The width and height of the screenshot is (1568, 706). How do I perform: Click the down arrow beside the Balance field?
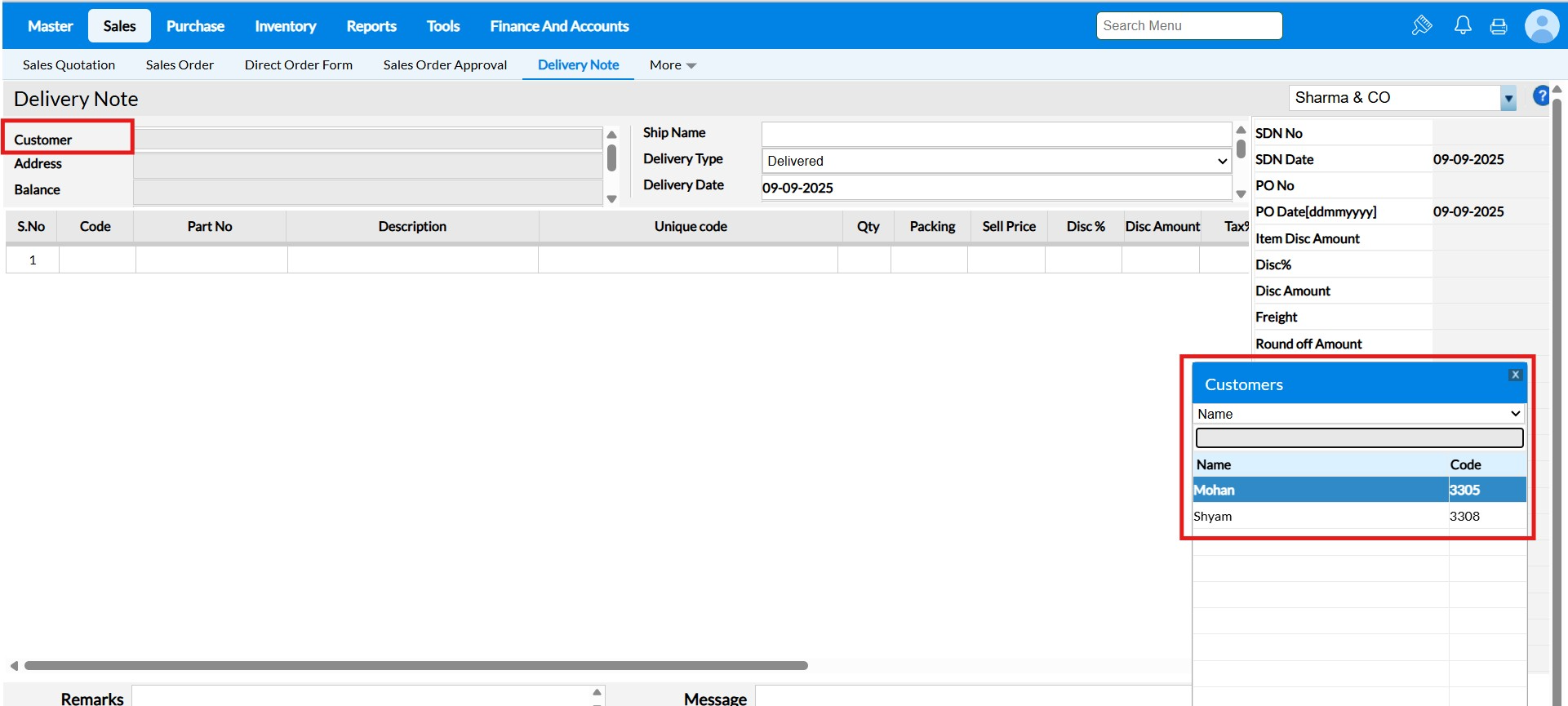[x=611, y=199]
